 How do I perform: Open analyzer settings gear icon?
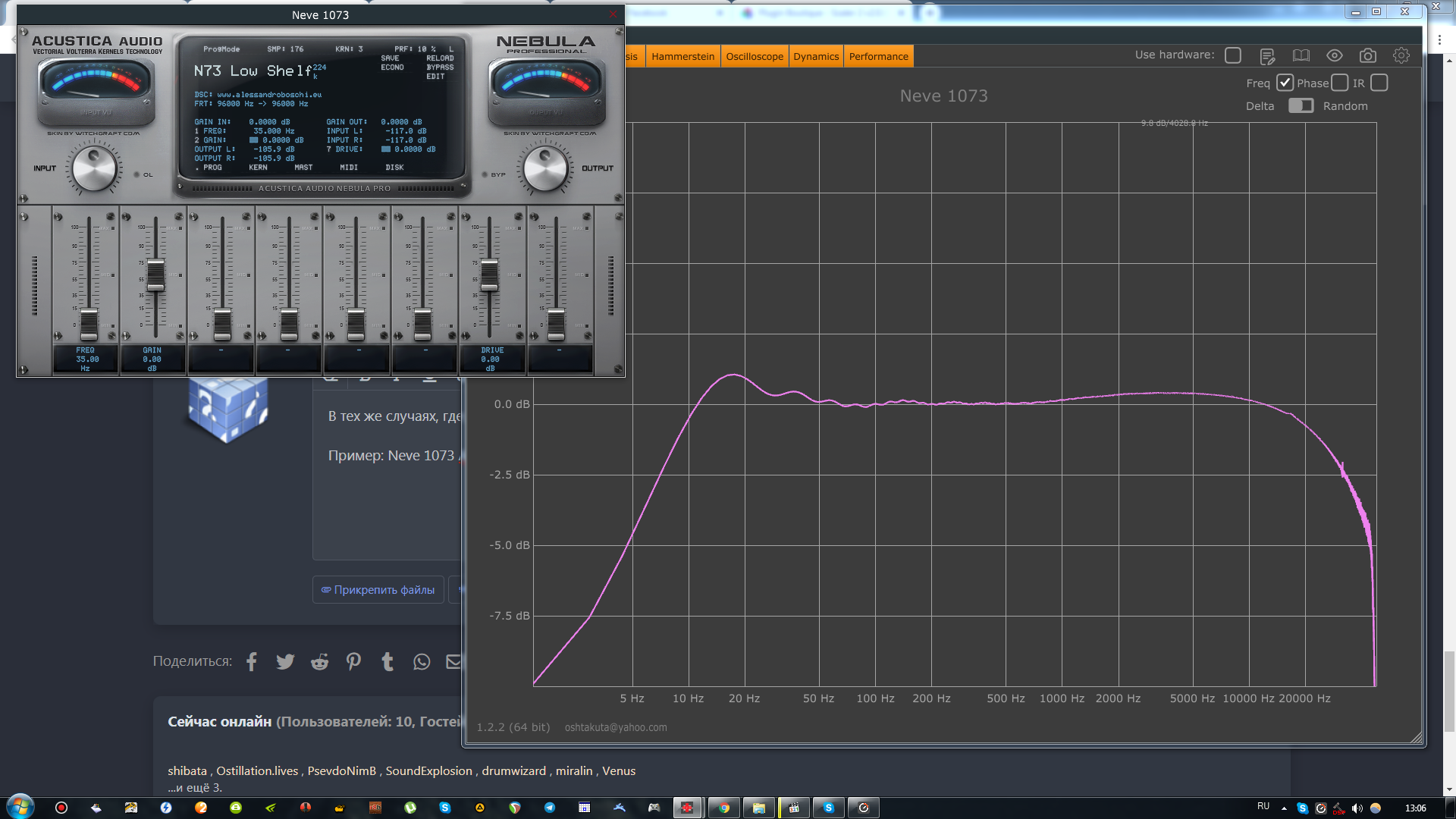[1401, 55]
